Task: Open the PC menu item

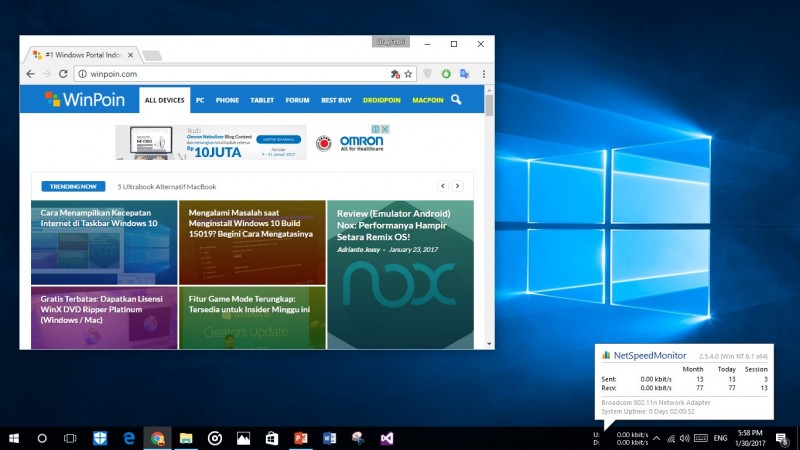Action: (200, 101)
